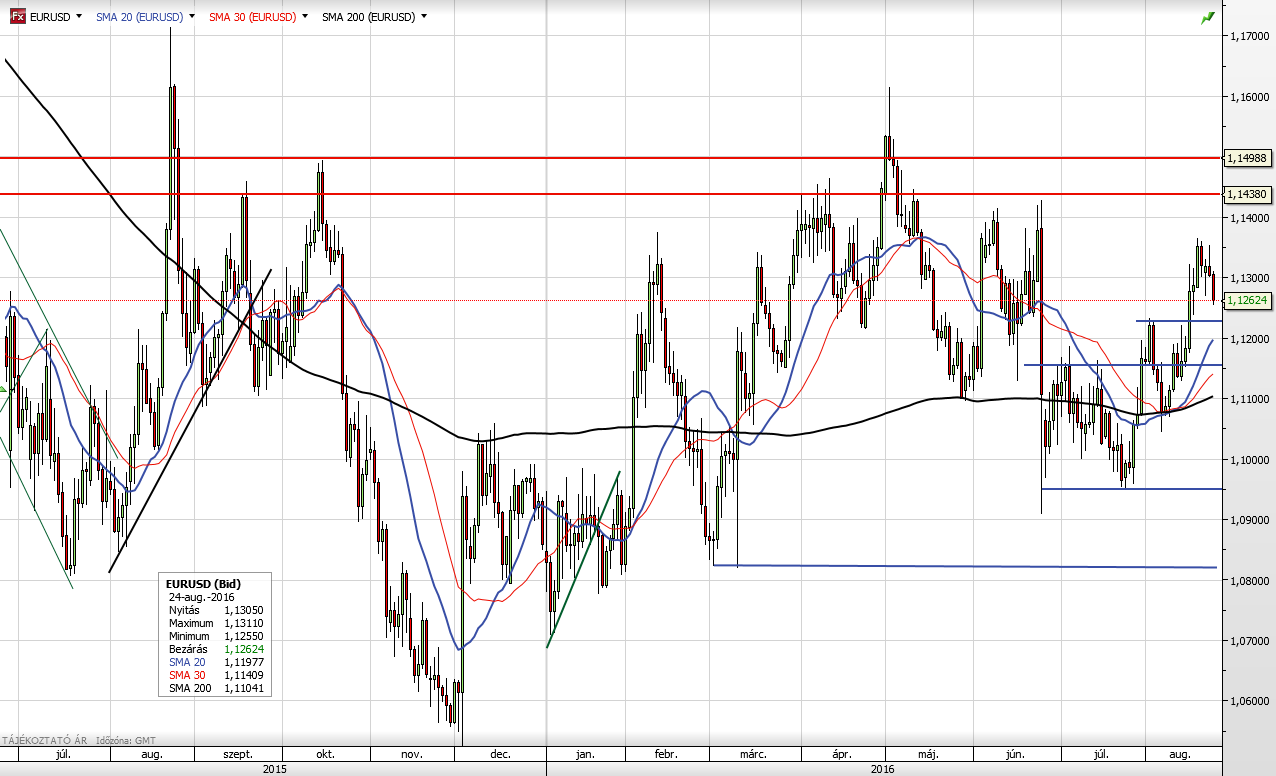The height and width of the screenshot is (776, 1276).
Task: Select the 1,14380 resistance line price tag
Action: tap(1246, 194)
